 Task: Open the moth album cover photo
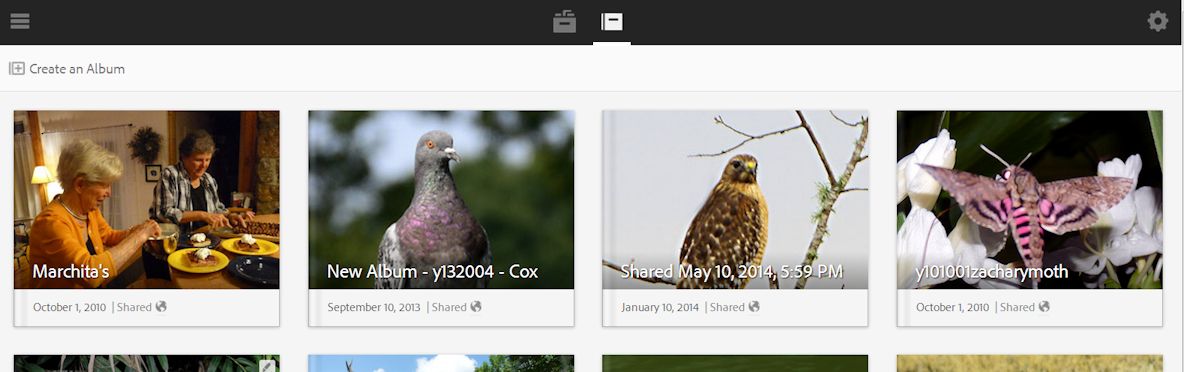coord(1029,200)
